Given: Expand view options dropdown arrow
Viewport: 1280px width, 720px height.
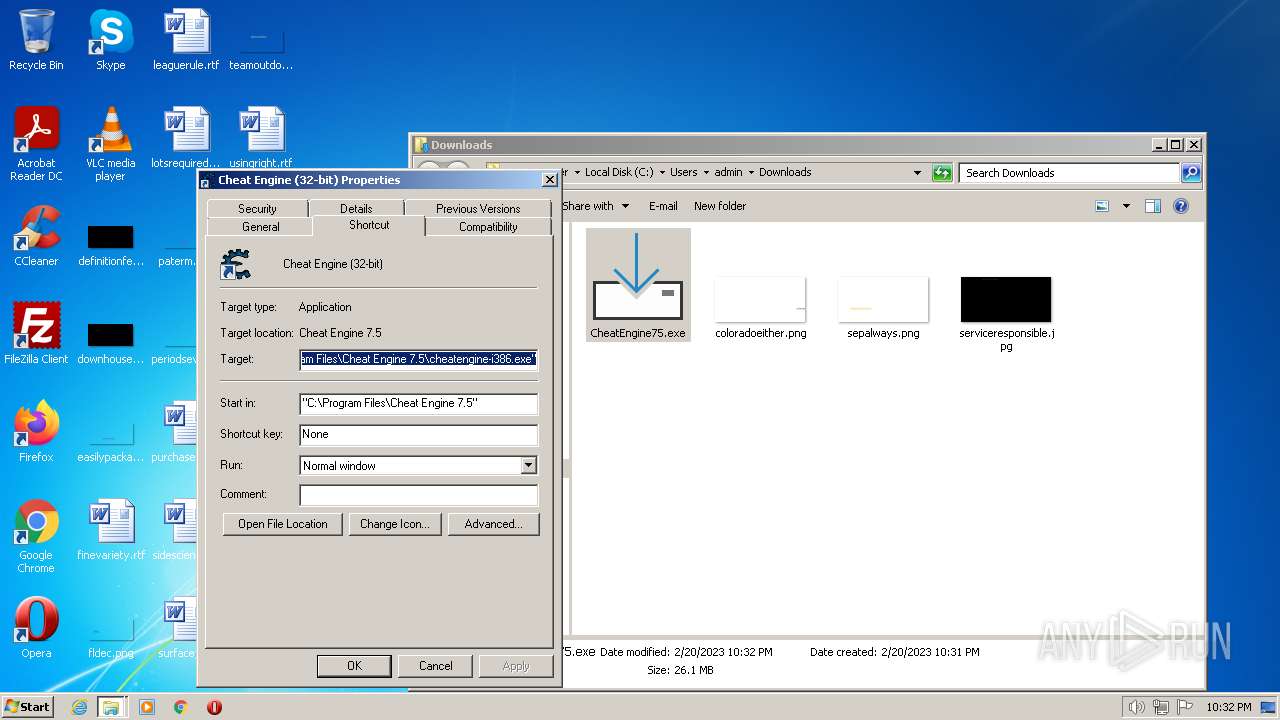Looking at the screenshot, I should (x=1126, y=206).
